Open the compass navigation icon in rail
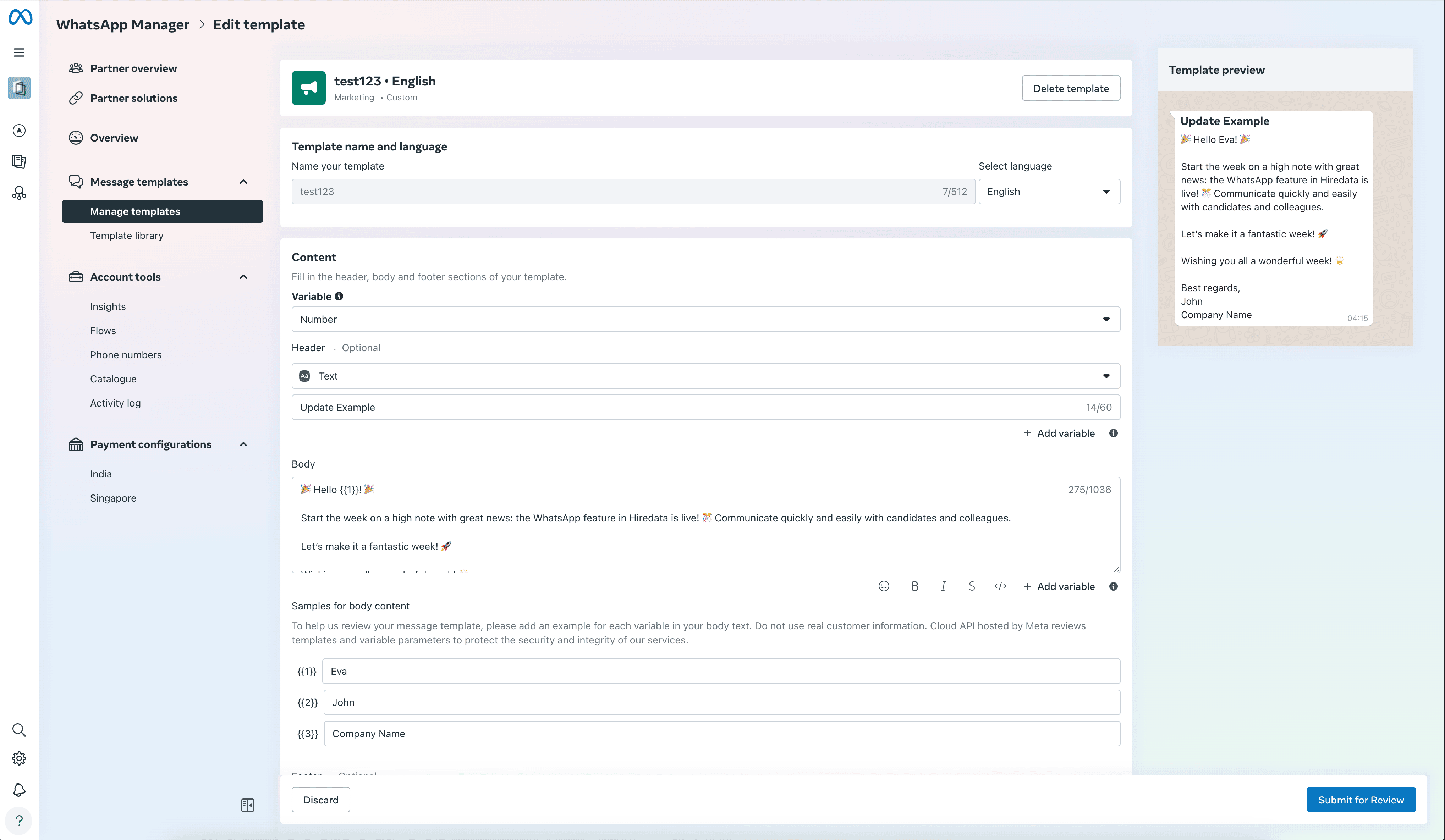Screen dimensions: 1445x840 (x=19, y=131)
